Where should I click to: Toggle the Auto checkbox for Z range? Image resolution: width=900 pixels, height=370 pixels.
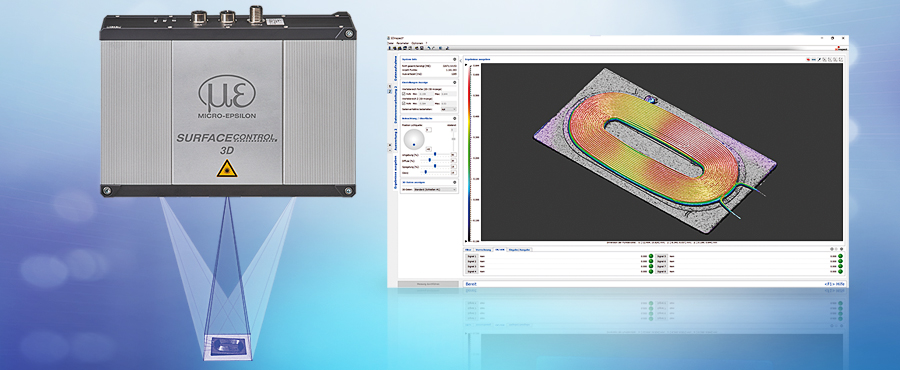(404, 103)
